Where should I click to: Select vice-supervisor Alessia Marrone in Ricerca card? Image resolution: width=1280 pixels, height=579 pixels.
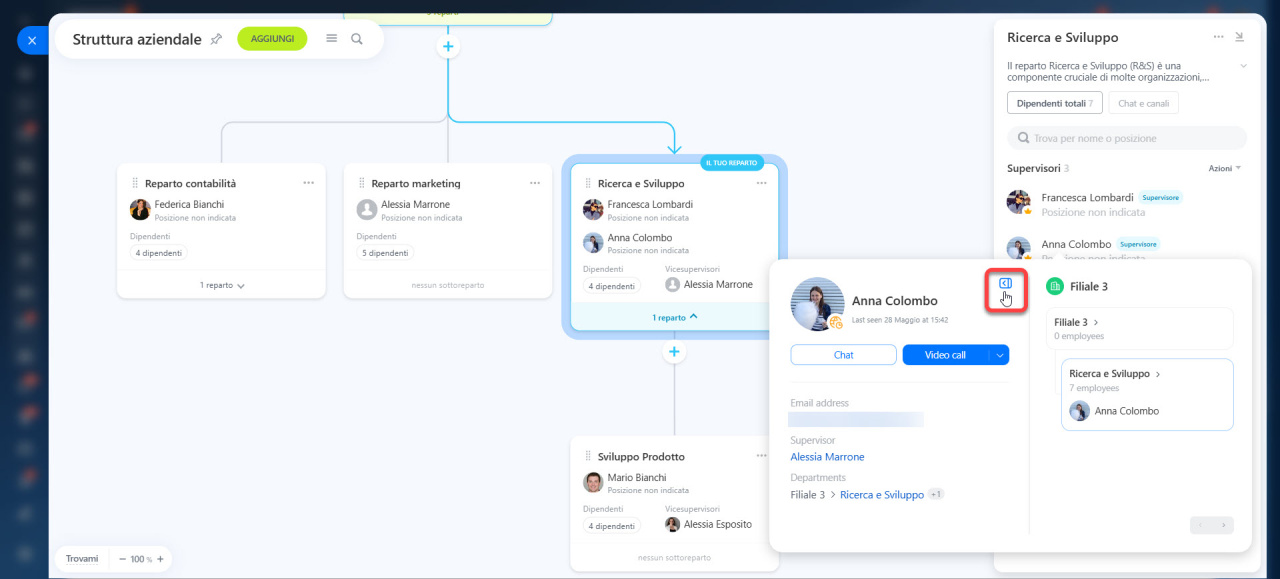pyautogui.click(x=718, y=284)
